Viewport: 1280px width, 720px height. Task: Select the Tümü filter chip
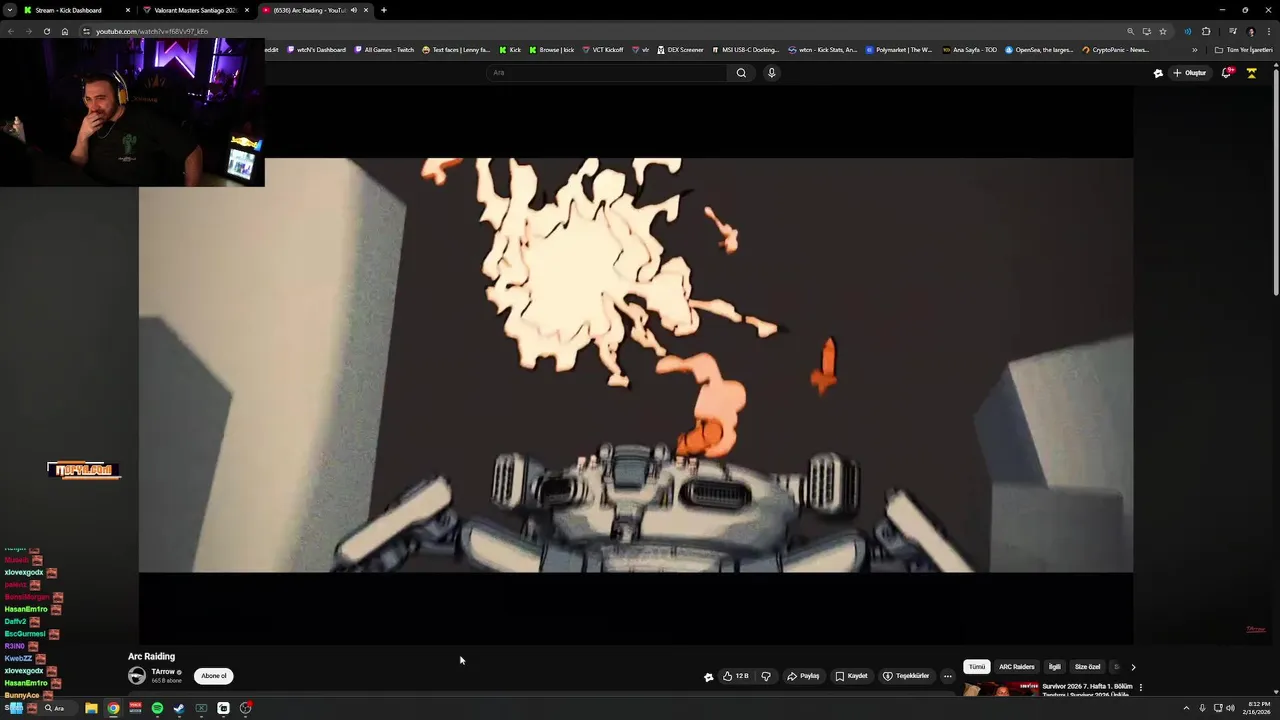point(977,667)
